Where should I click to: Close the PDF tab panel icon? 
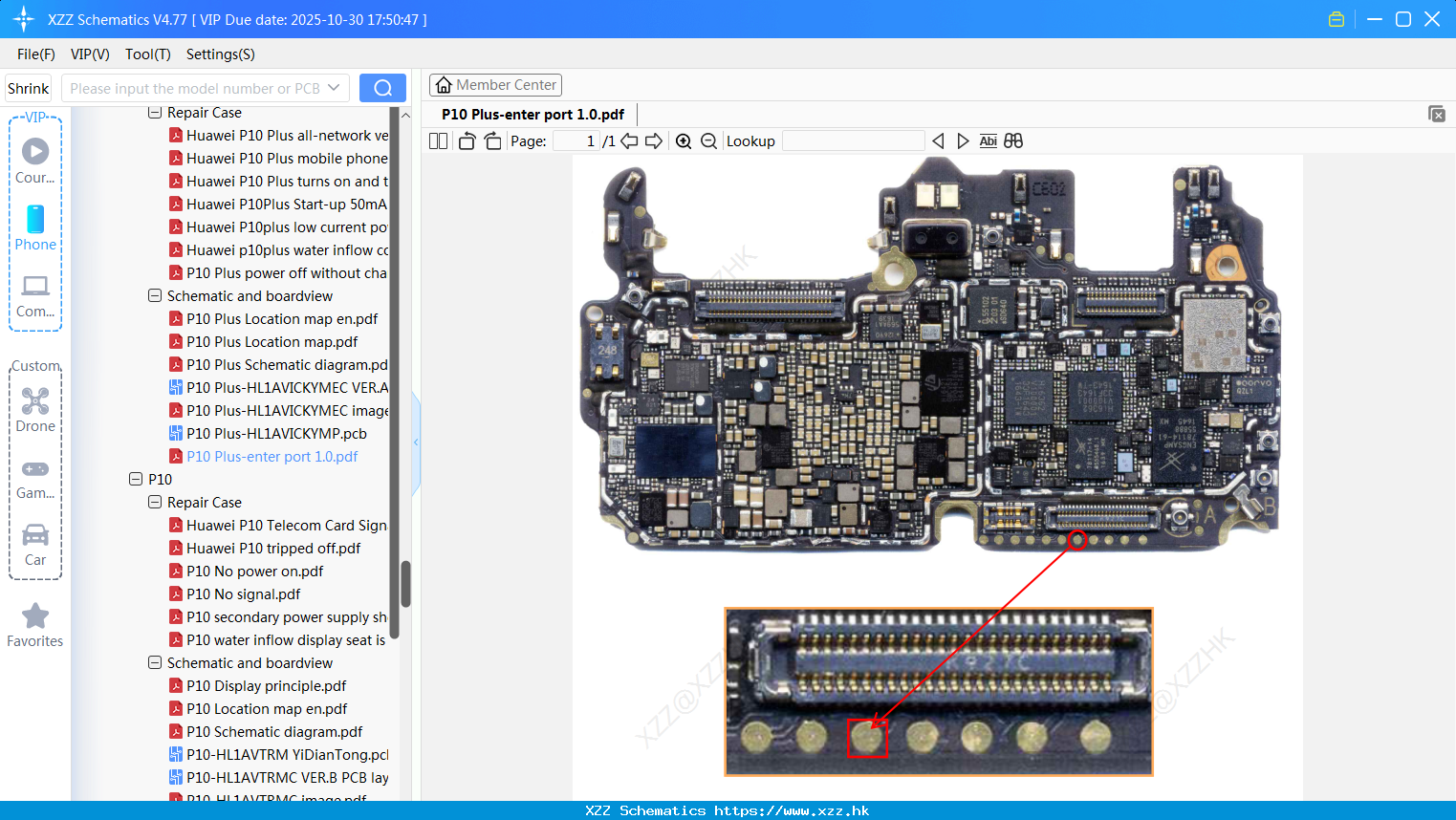coord(1437,114)
